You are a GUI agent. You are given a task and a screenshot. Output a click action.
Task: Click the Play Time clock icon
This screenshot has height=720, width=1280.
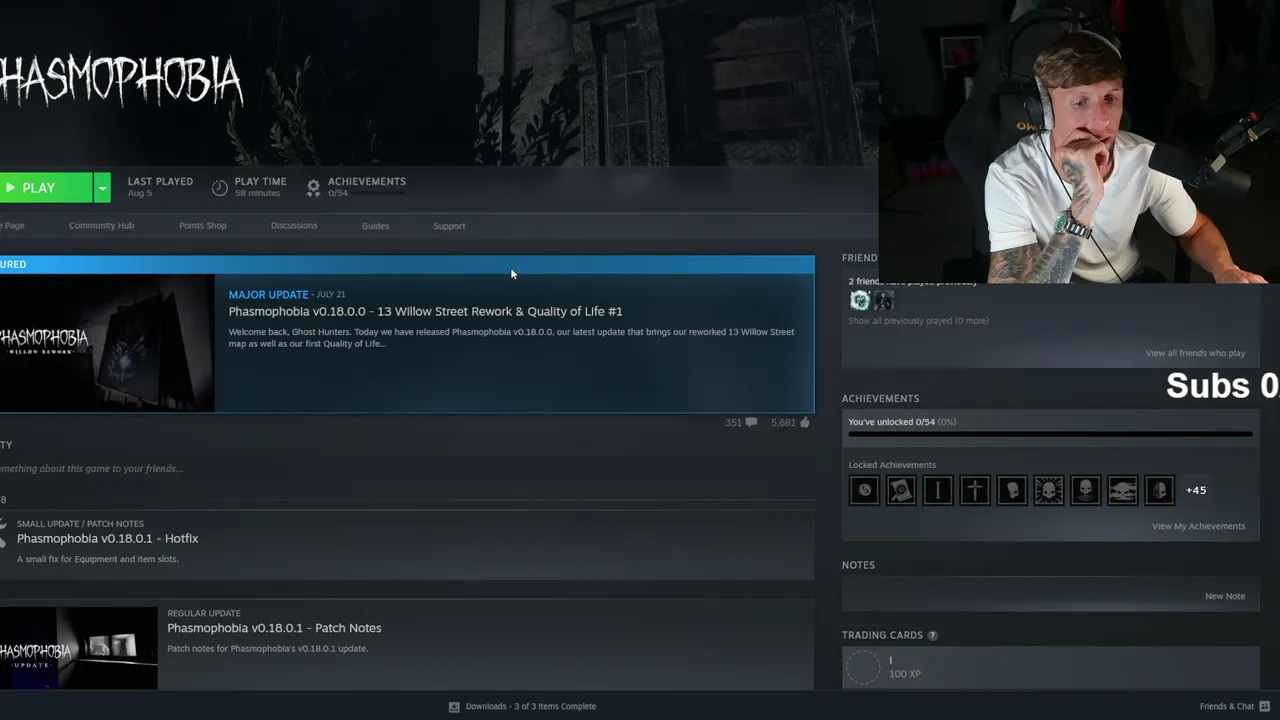(220, 187)
